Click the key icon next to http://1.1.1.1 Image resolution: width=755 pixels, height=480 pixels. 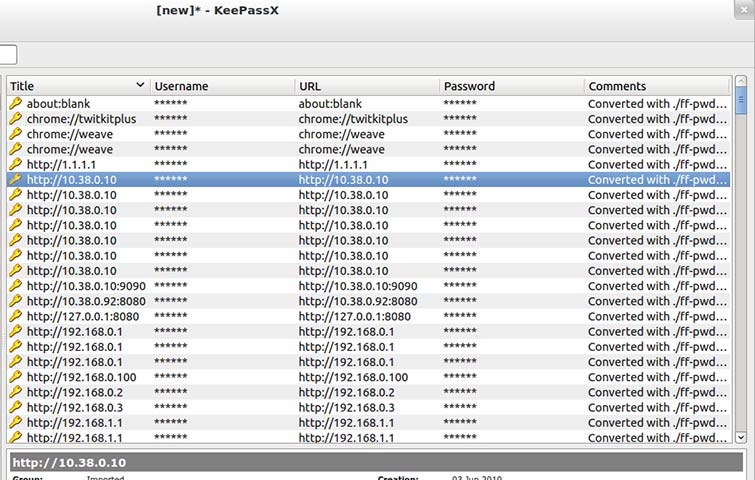pos(15,164)
